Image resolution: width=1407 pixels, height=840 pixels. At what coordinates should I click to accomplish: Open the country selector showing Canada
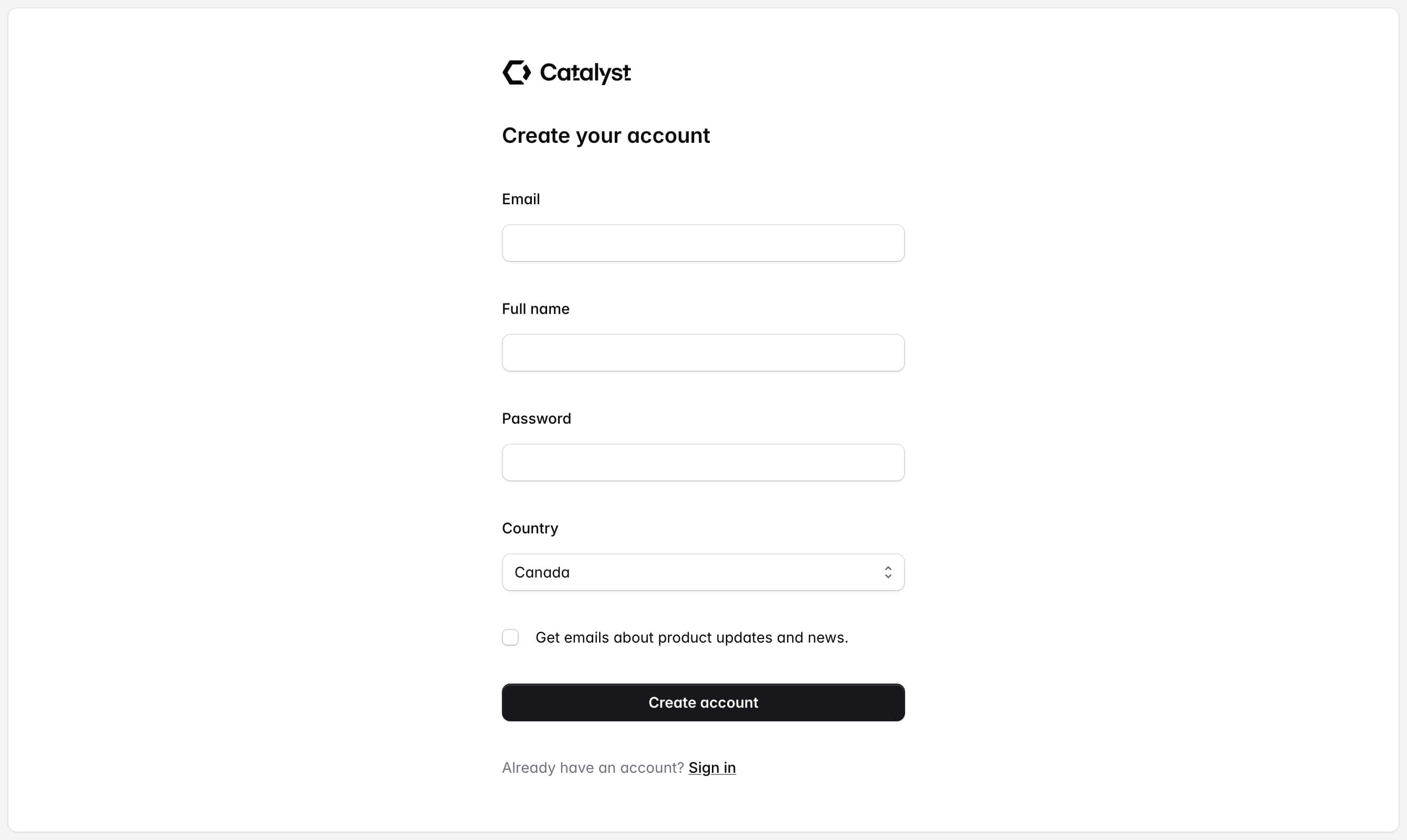703,572
